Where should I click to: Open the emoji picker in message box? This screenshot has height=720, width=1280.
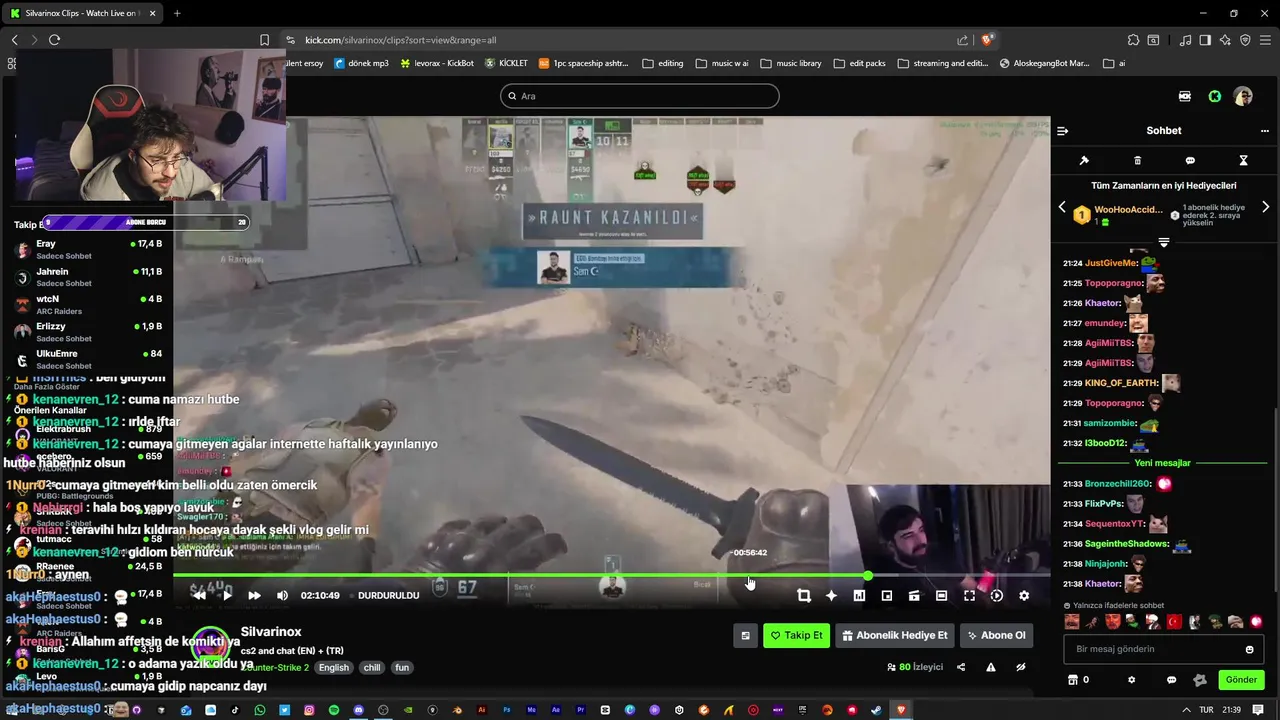(1249, 649)
